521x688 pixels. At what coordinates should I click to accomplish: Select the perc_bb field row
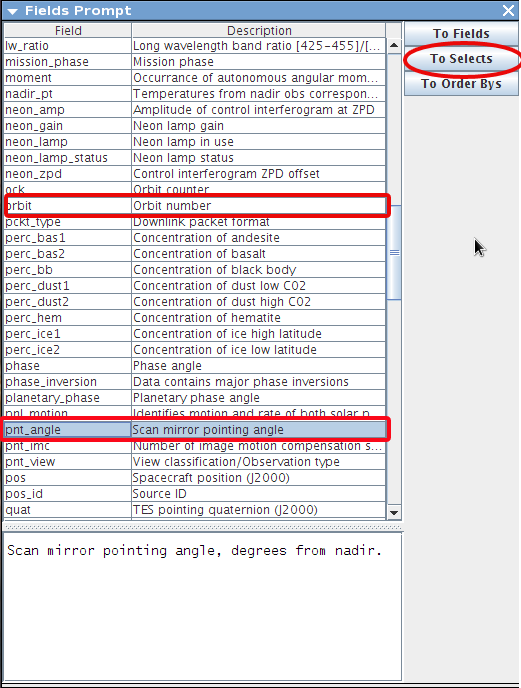point(195,270)
